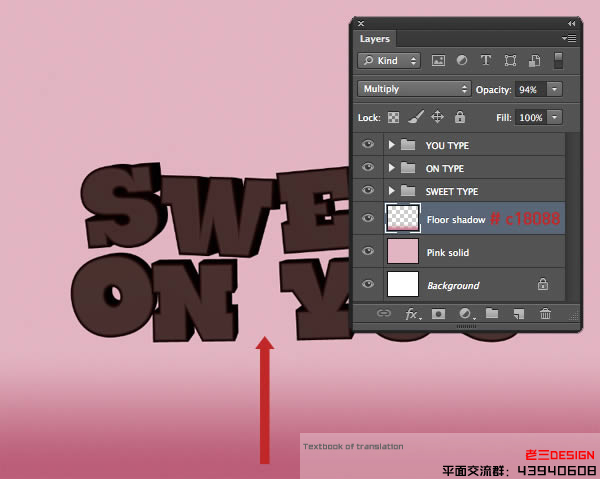Open the Multiply blend mode dropdown
The height and width of the screenshot is (479, 600).
coord(414,89)
